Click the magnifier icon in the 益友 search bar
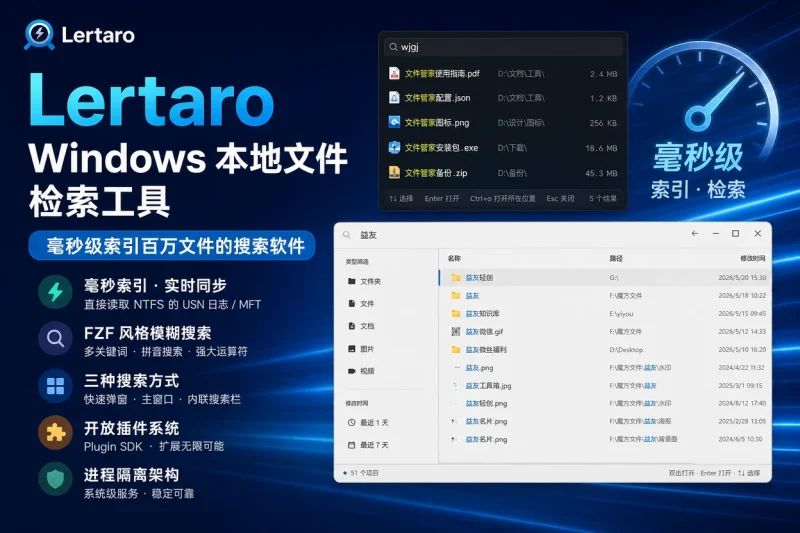 (x=347, y=235)
